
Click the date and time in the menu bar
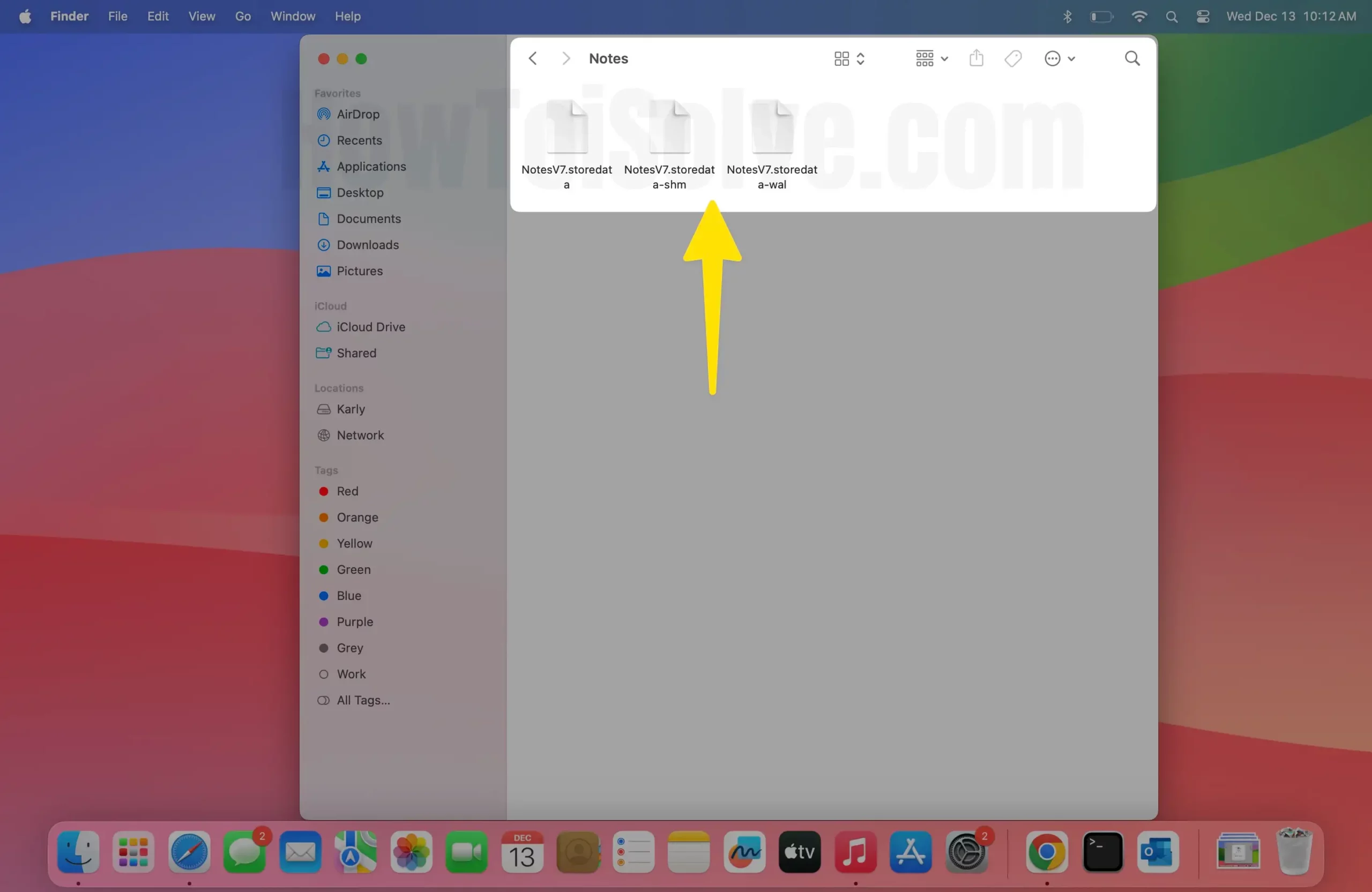pyautogui.click(x=1291, y=16)
